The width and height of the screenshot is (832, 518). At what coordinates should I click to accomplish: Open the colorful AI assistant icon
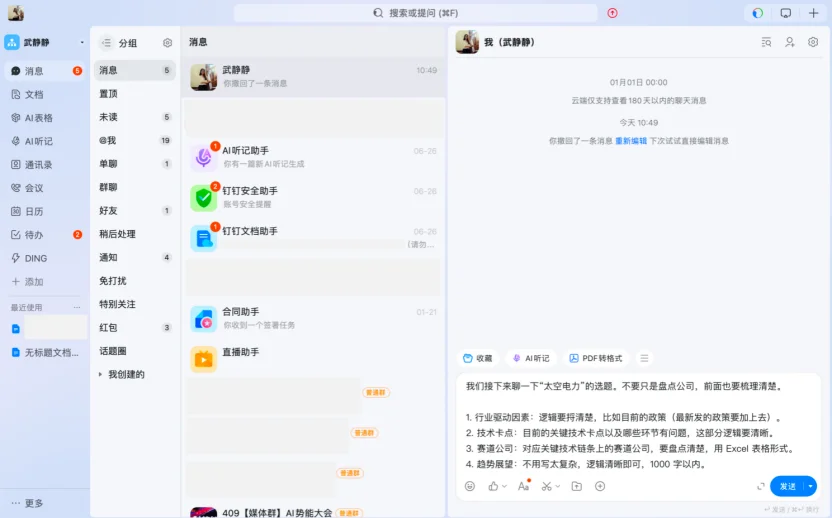758,13
